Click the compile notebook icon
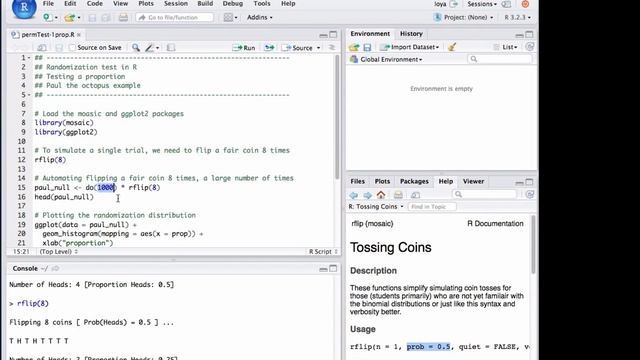This screenshot has width=640, height=360. pos(171,48)
